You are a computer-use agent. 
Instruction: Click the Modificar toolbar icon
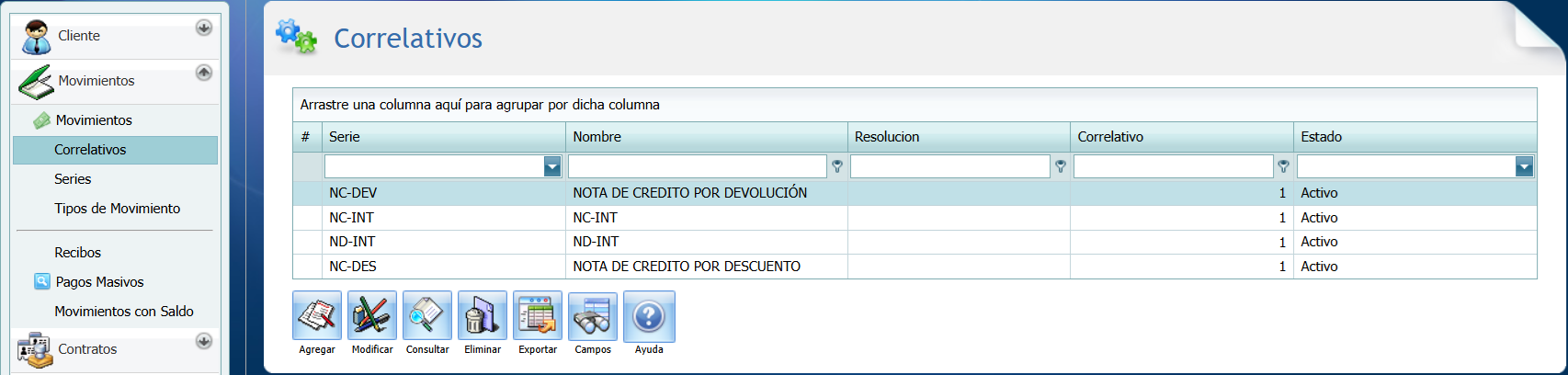pyautogui.click(x=372, y=316)
